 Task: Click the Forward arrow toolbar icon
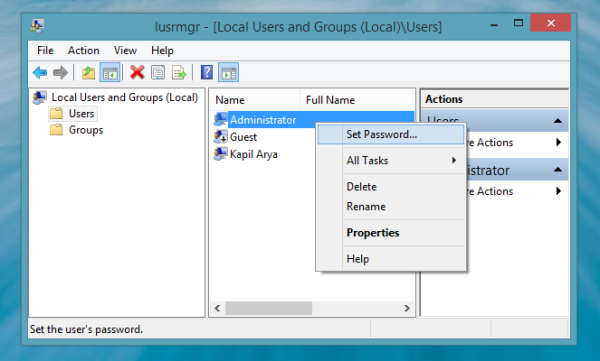pyautogui.click(x=60, y=72)
